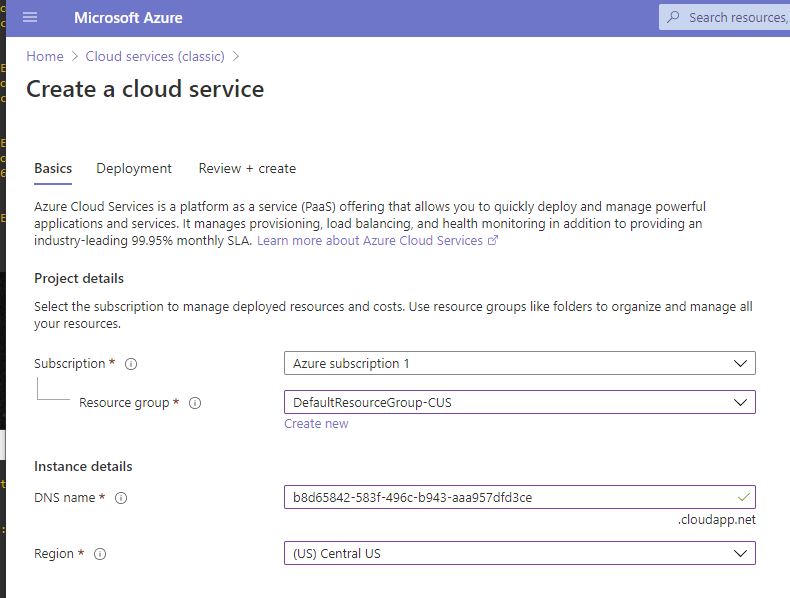Click the Region info icon

coord(100,554)
